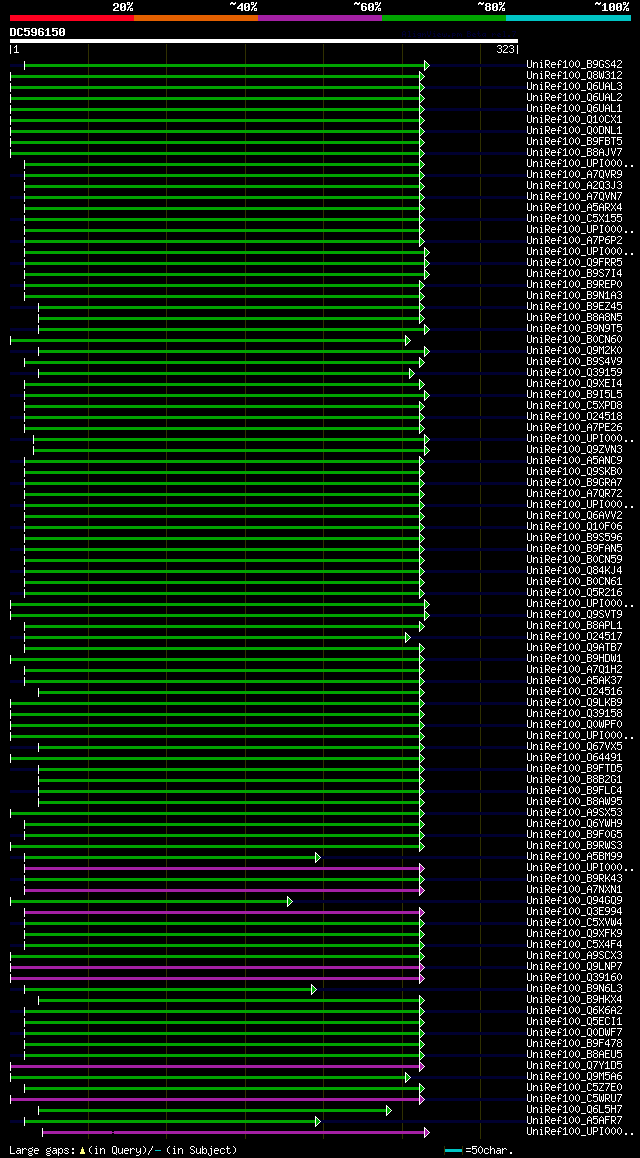Select the UniRef100_Q9XEI4 label
The width and height of the screenshot is (640, 1158).
point(574,383)
